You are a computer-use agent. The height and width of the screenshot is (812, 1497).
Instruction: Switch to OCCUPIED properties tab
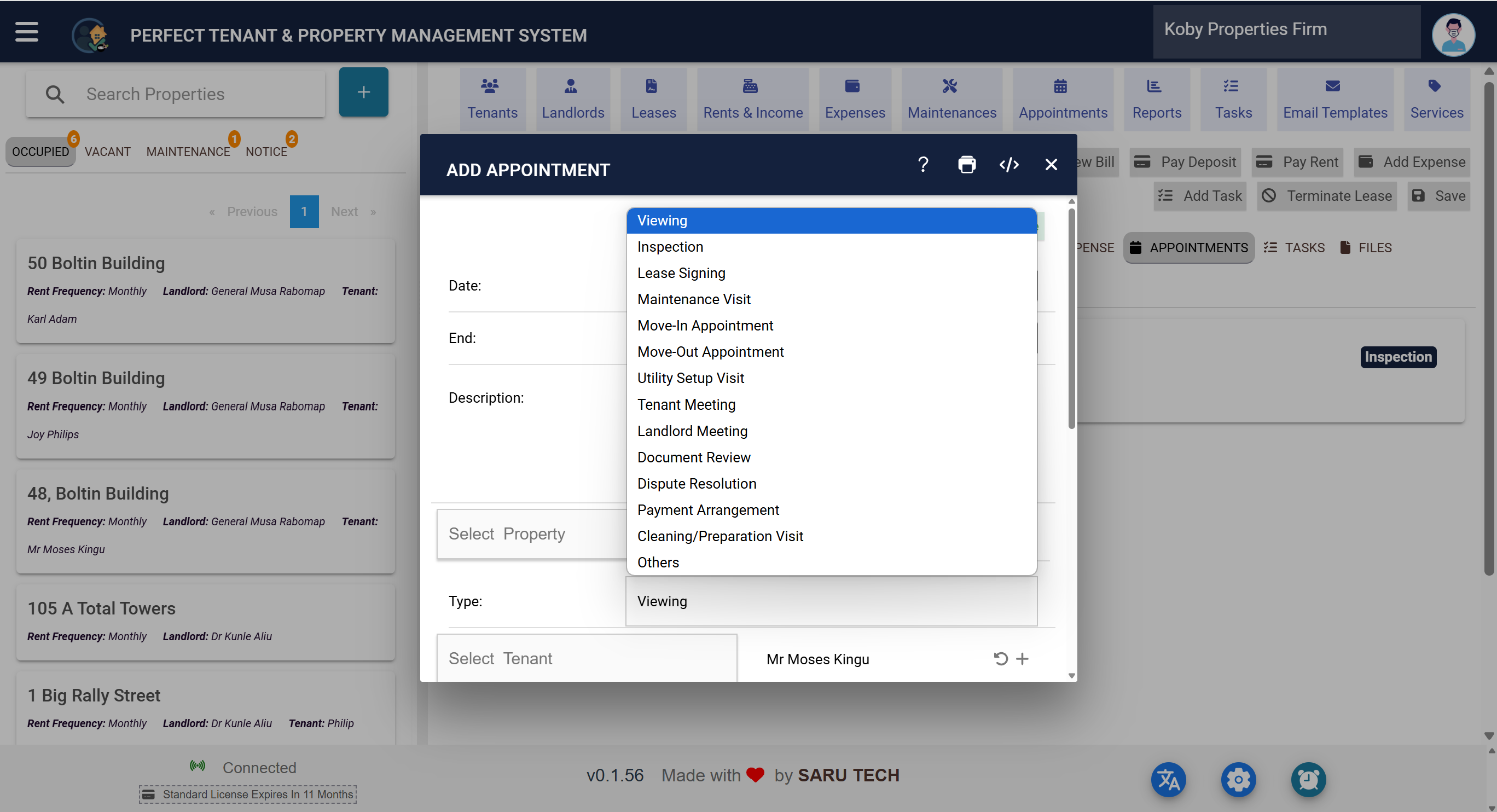tap(40, 152)
